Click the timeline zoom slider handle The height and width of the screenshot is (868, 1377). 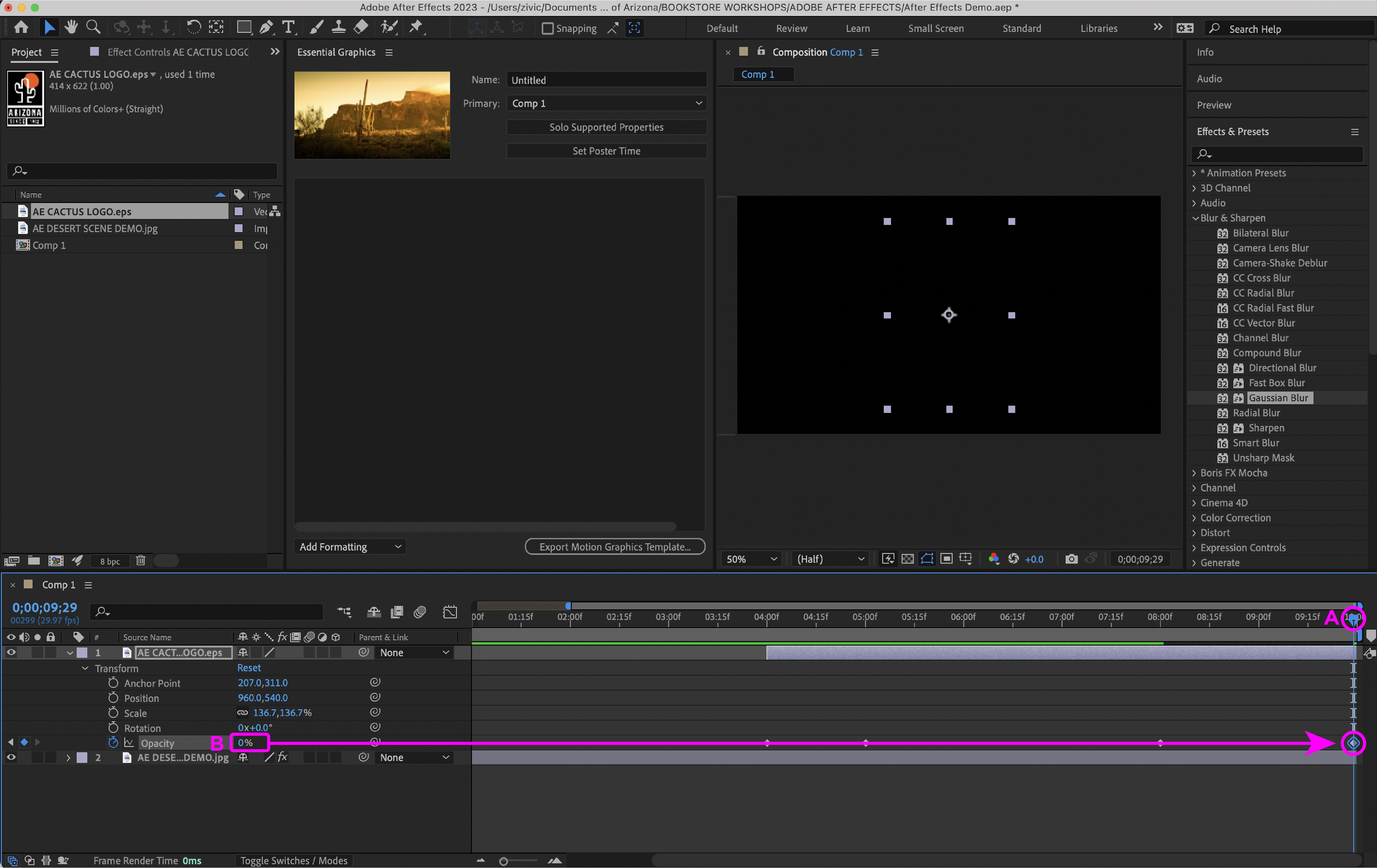(503, 861)
